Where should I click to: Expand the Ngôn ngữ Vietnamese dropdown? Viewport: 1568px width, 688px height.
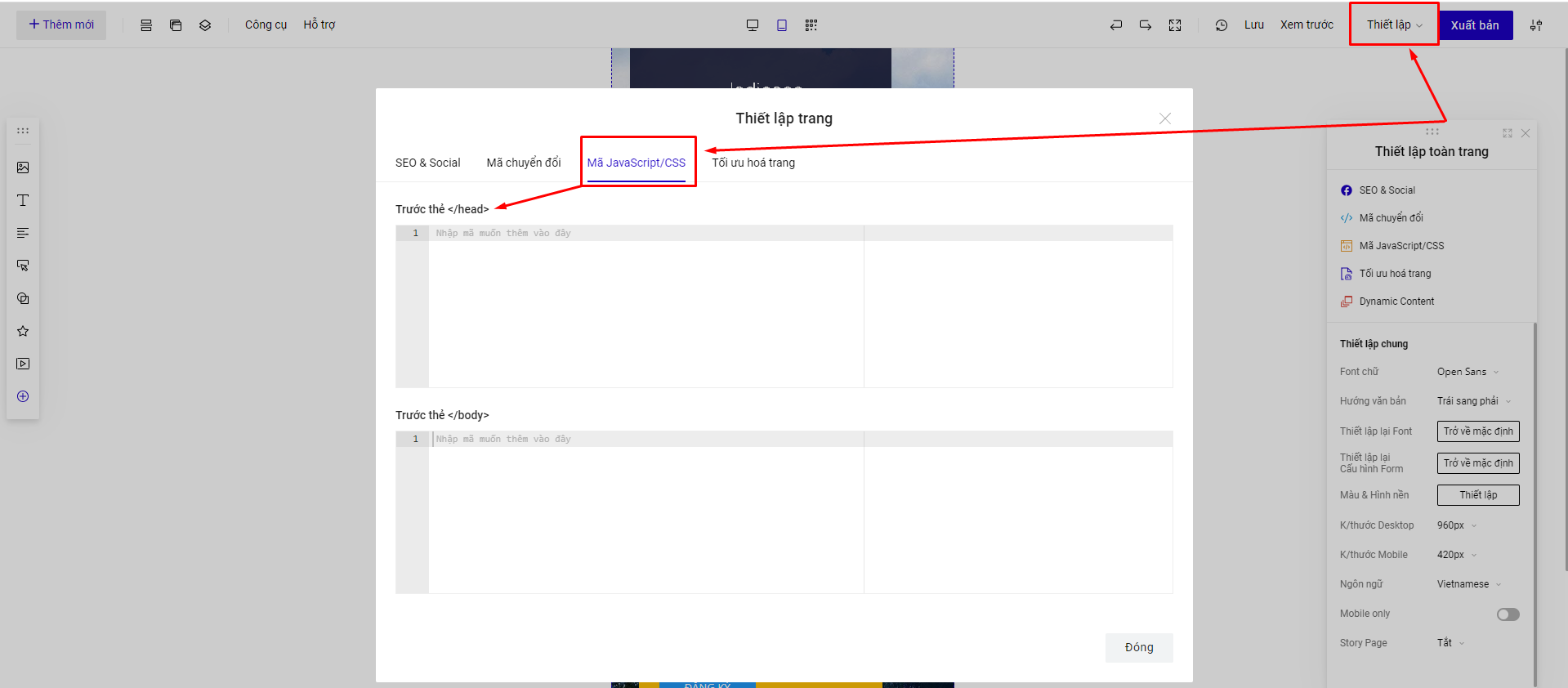1468,584
